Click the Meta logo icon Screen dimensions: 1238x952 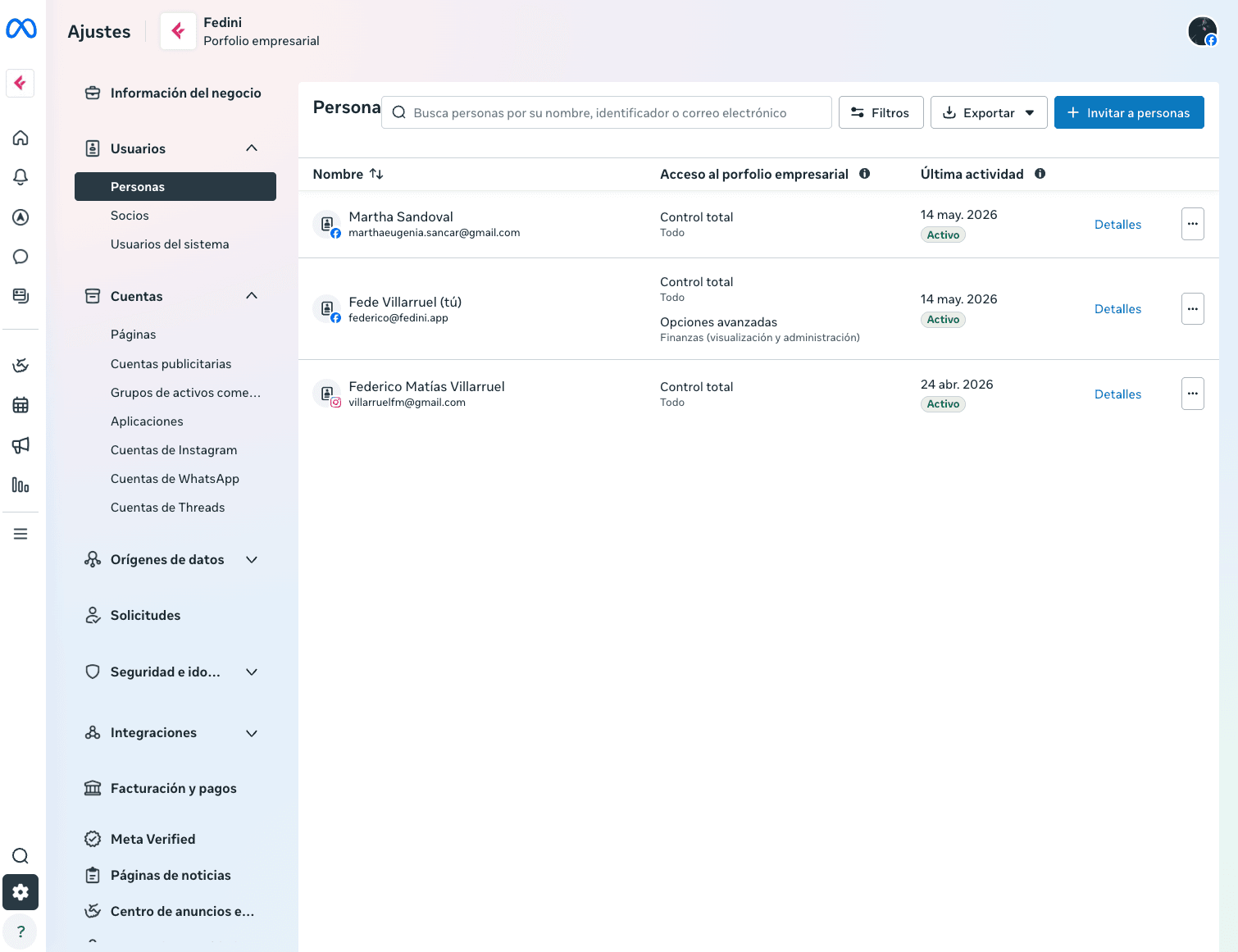pos(20,30)
